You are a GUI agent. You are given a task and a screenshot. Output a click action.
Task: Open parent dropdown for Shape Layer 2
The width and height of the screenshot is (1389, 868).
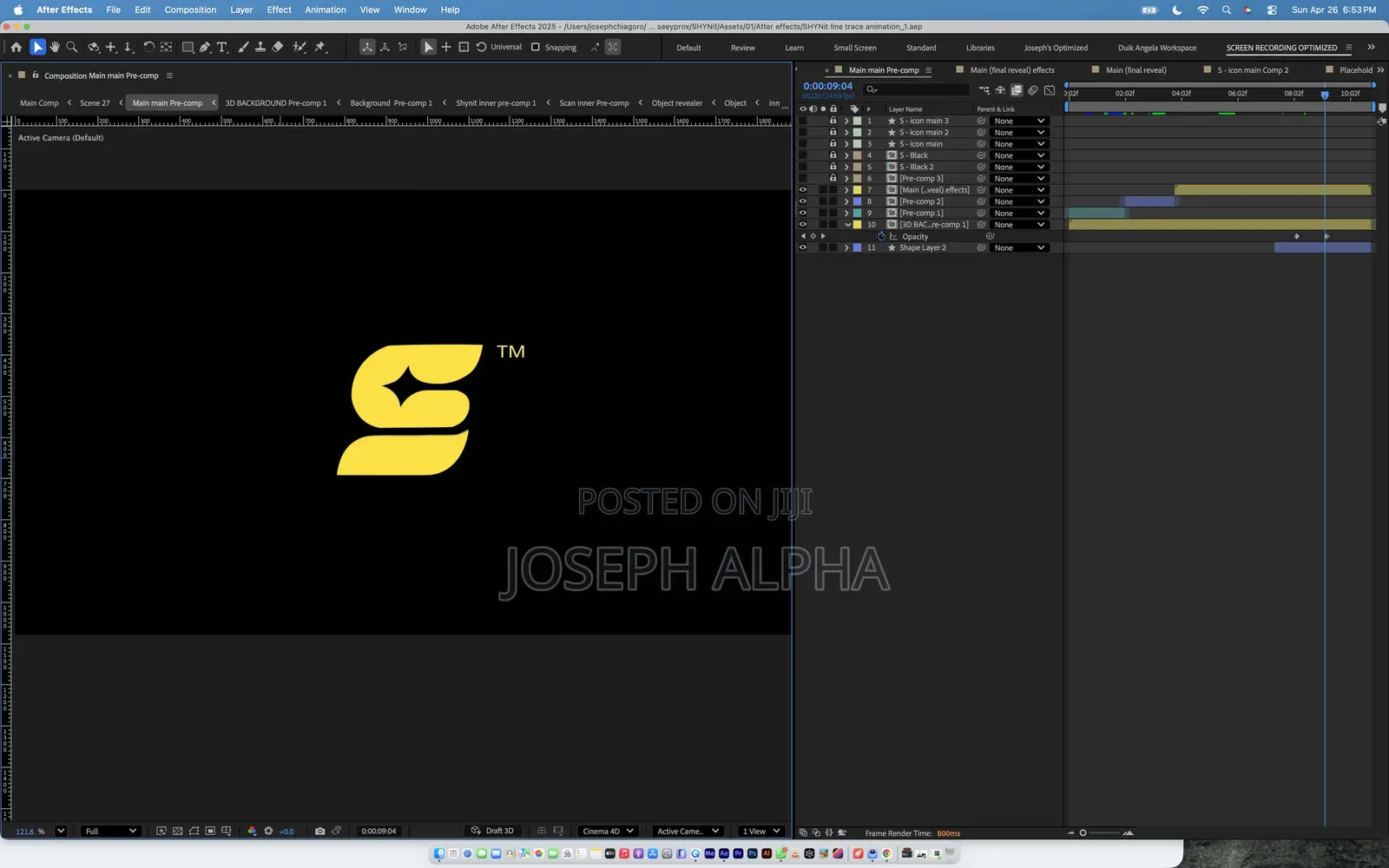point(1019,247)
